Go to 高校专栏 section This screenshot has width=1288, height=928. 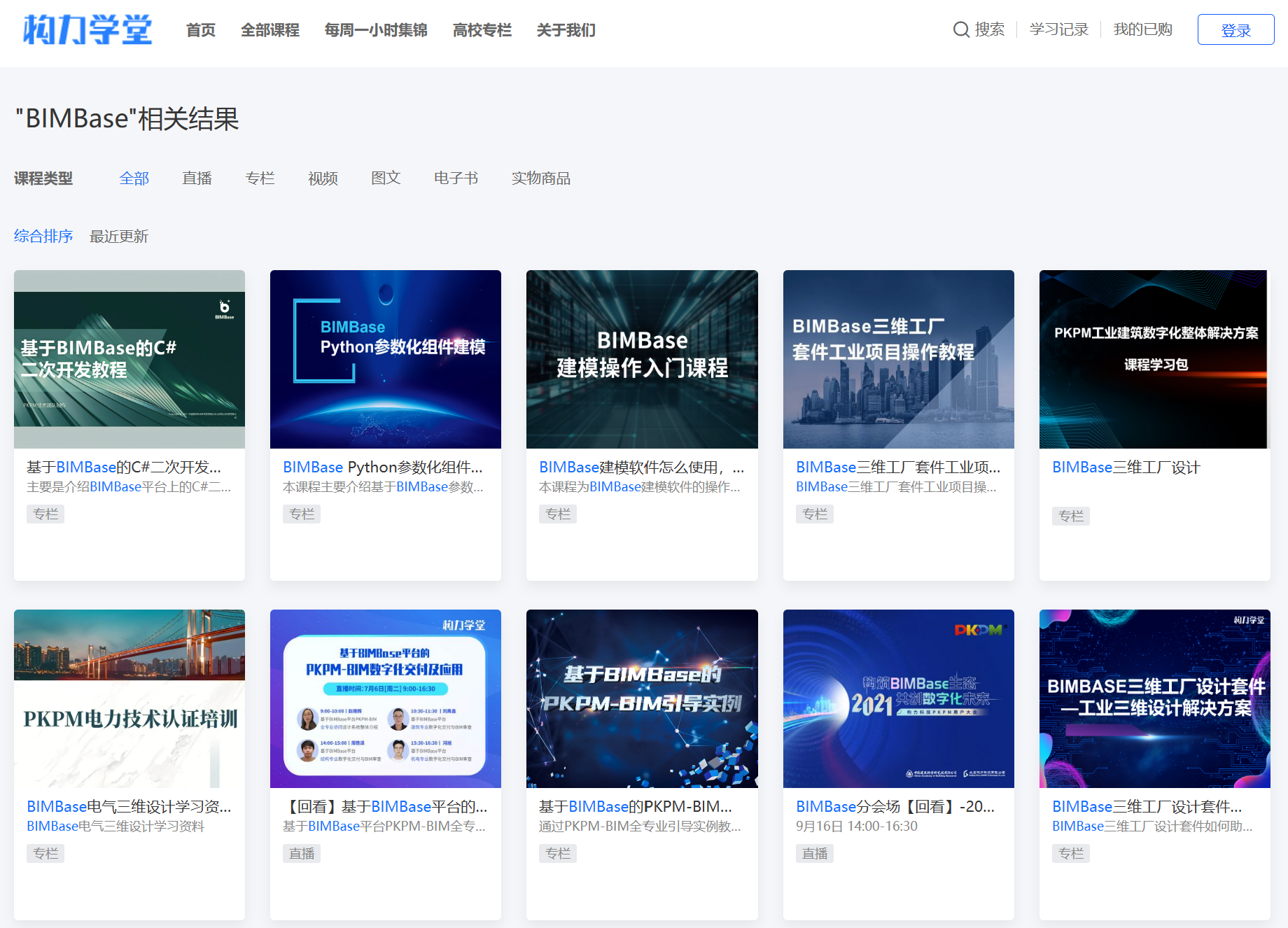pyautogui.click(x=482, y=30)
